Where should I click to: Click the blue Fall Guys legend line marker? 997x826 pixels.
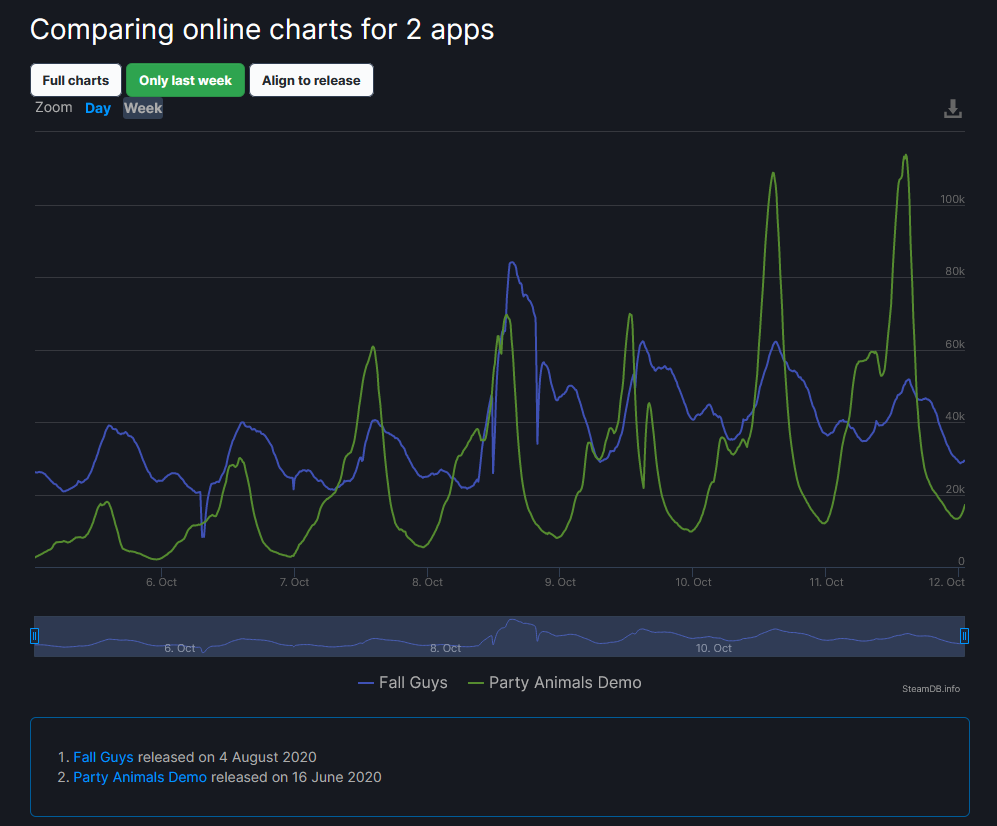pos(366,683)
